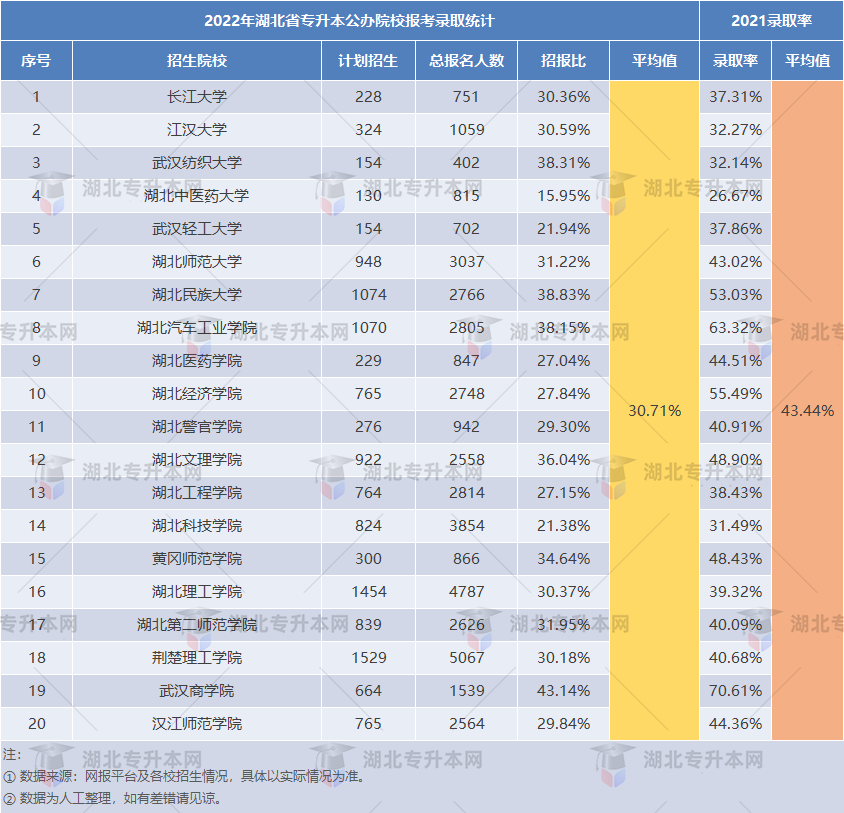Click the school name 湖北医药学院
The width and height of the screenshot is (844, 813).
(x=197, y=361)
